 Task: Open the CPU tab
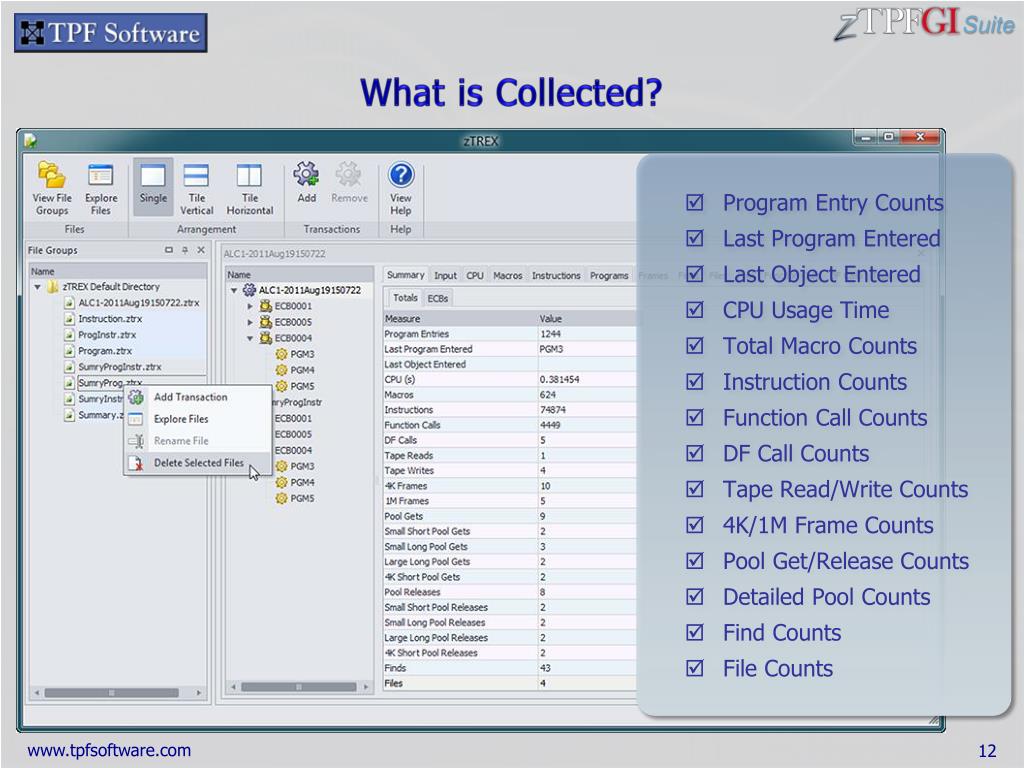click(x=475, y=276)
